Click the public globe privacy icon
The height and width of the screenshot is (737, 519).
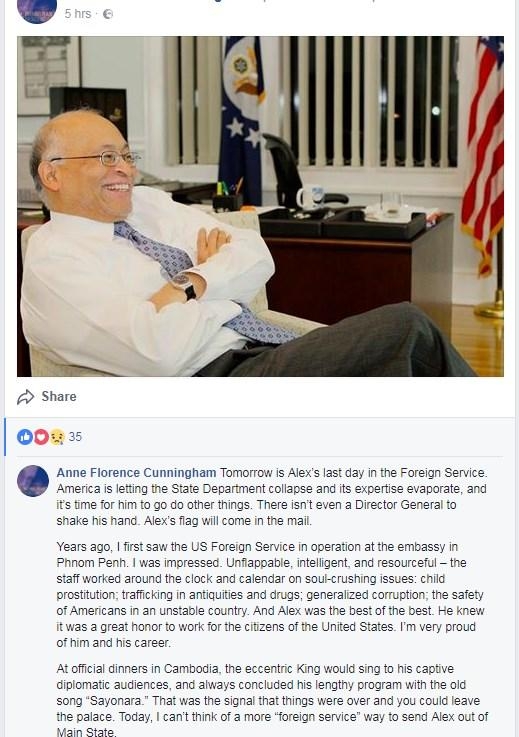(108, 14)
